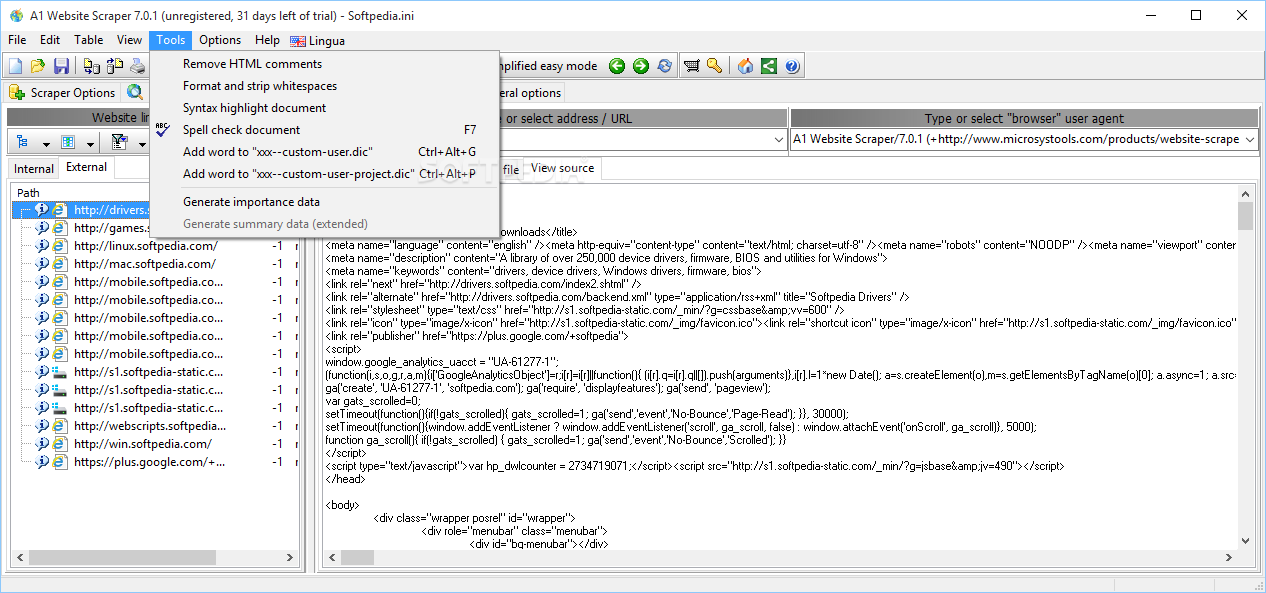Open dropdown arrow next to filter icon

pos(141,143)
